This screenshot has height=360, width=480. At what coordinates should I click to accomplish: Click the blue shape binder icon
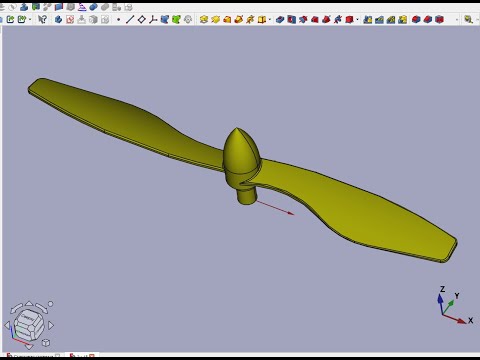165,19
